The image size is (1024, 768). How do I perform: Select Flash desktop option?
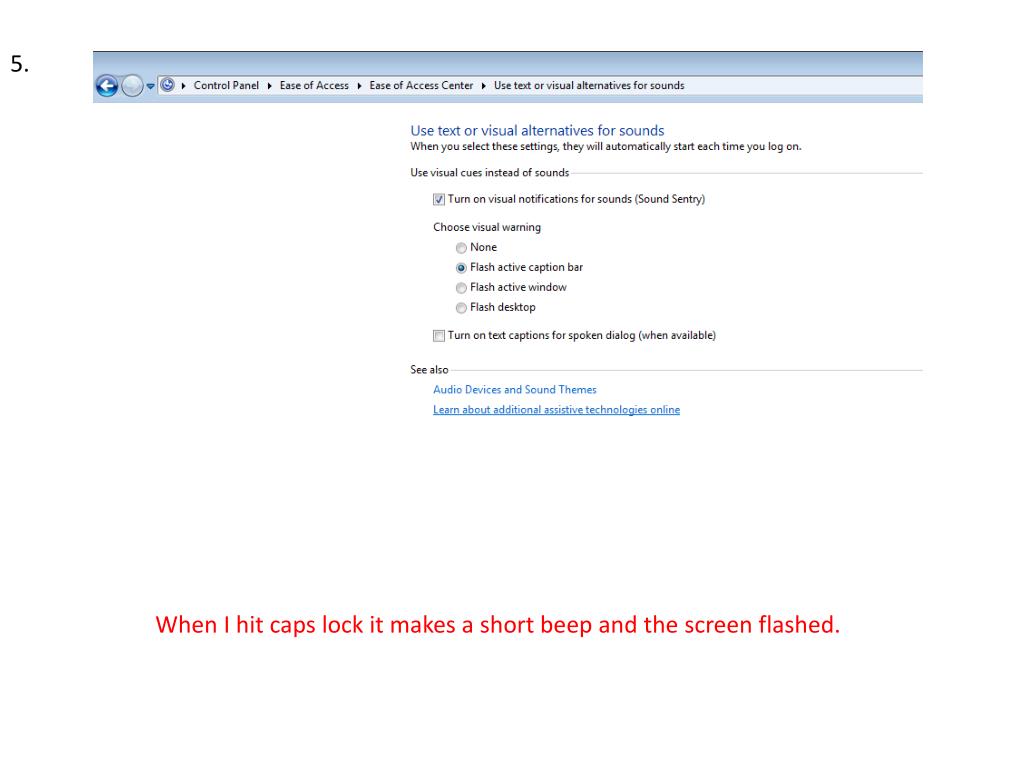pos(461,308)
